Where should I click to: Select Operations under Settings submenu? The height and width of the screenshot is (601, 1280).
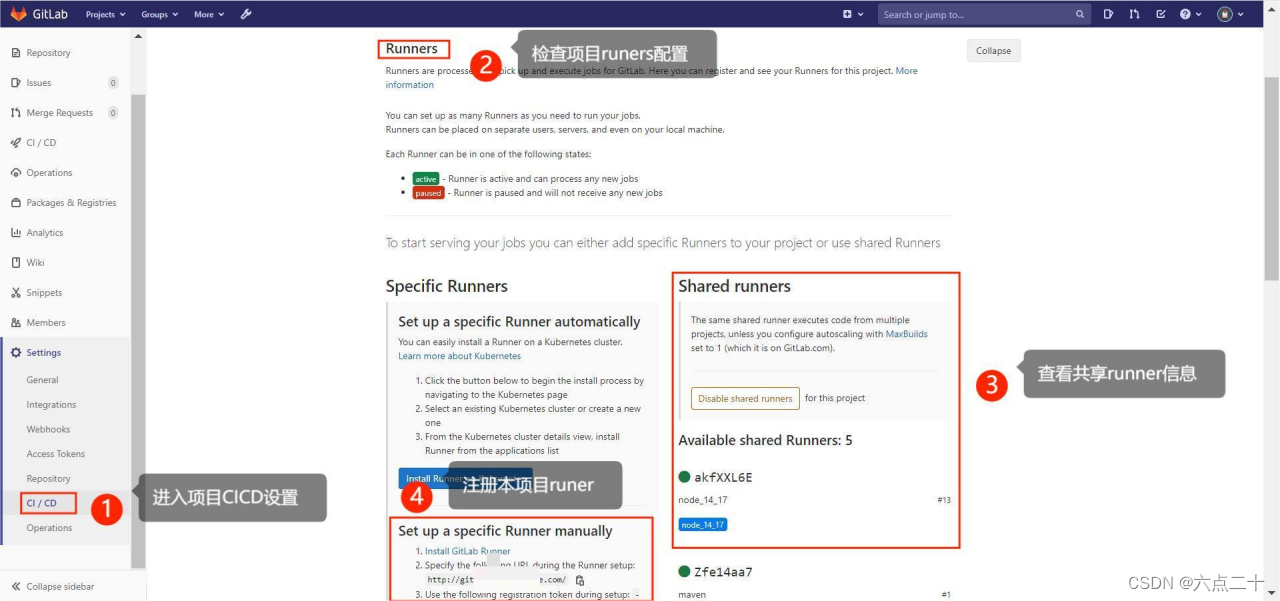coord(49,528)
